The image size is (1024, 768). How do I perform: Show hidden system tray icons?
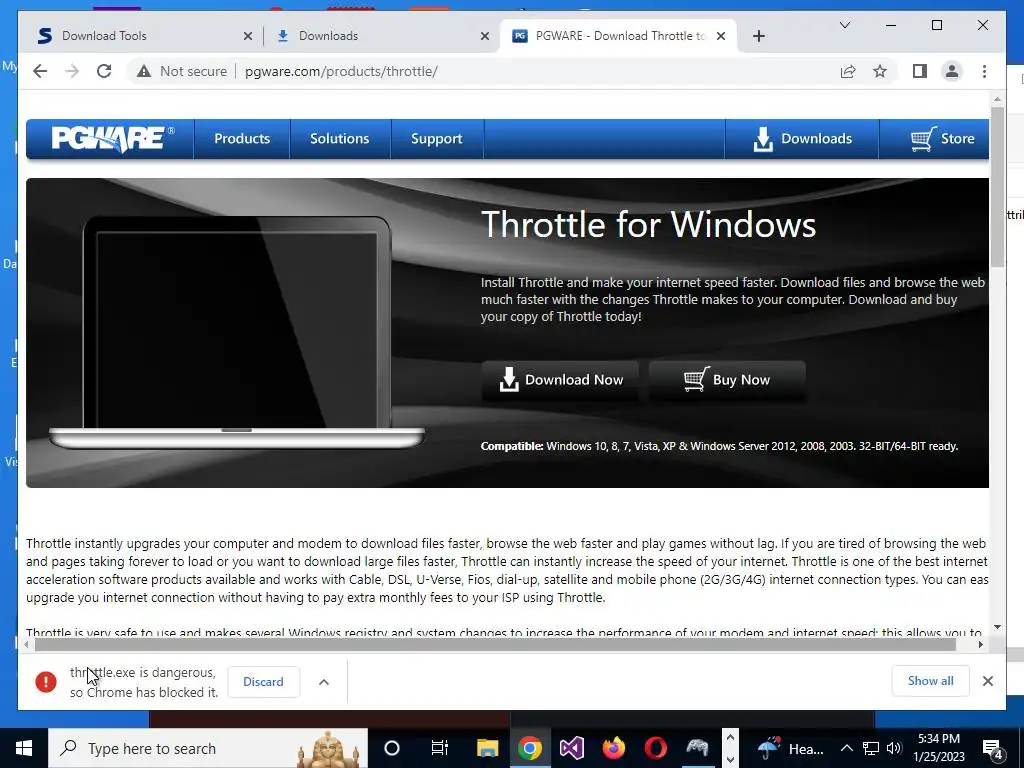(846, 748)
